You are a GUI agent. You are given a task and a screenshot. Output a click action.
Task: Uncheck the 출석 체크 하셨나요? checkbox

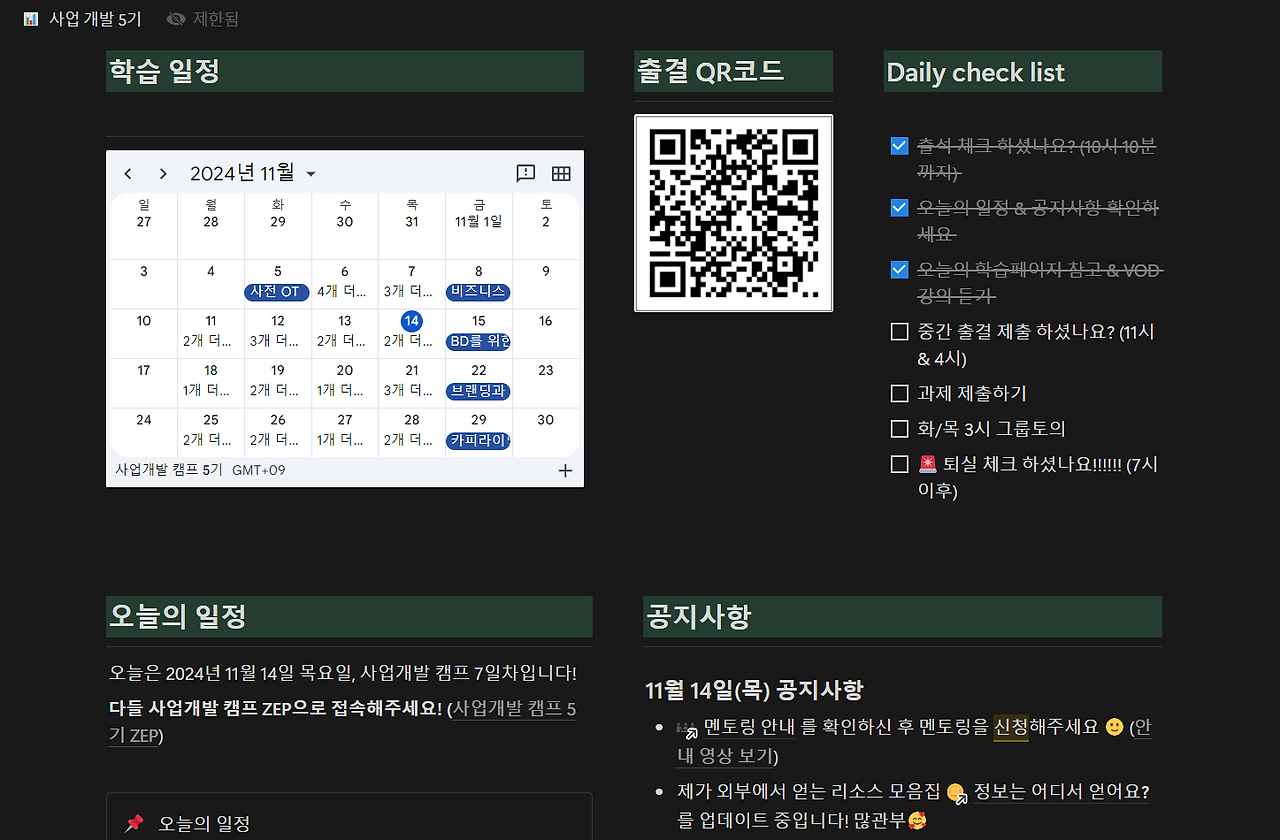[x=899, y=146]
